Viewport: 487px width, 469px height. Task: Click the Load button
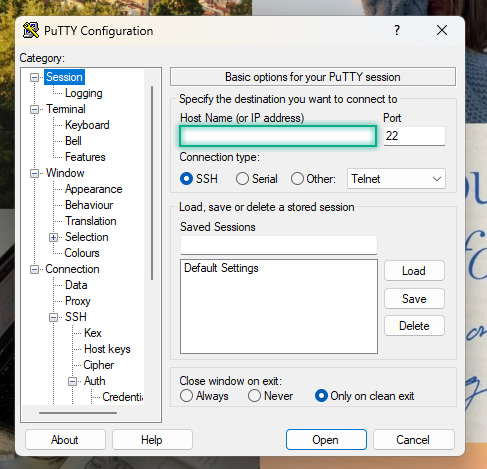click(x=414, y=271)
